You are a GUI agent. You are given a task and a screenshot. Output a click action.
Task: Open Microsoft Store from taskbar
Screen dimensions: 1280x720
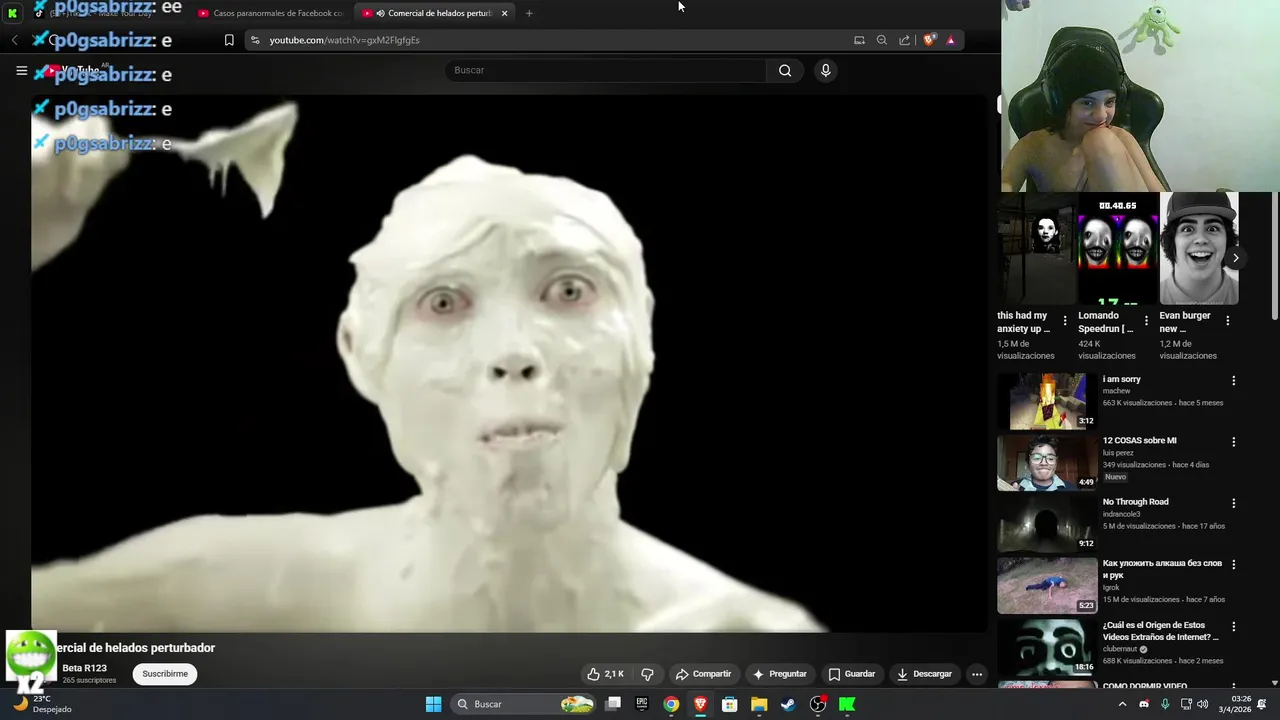tap(730, 704)
